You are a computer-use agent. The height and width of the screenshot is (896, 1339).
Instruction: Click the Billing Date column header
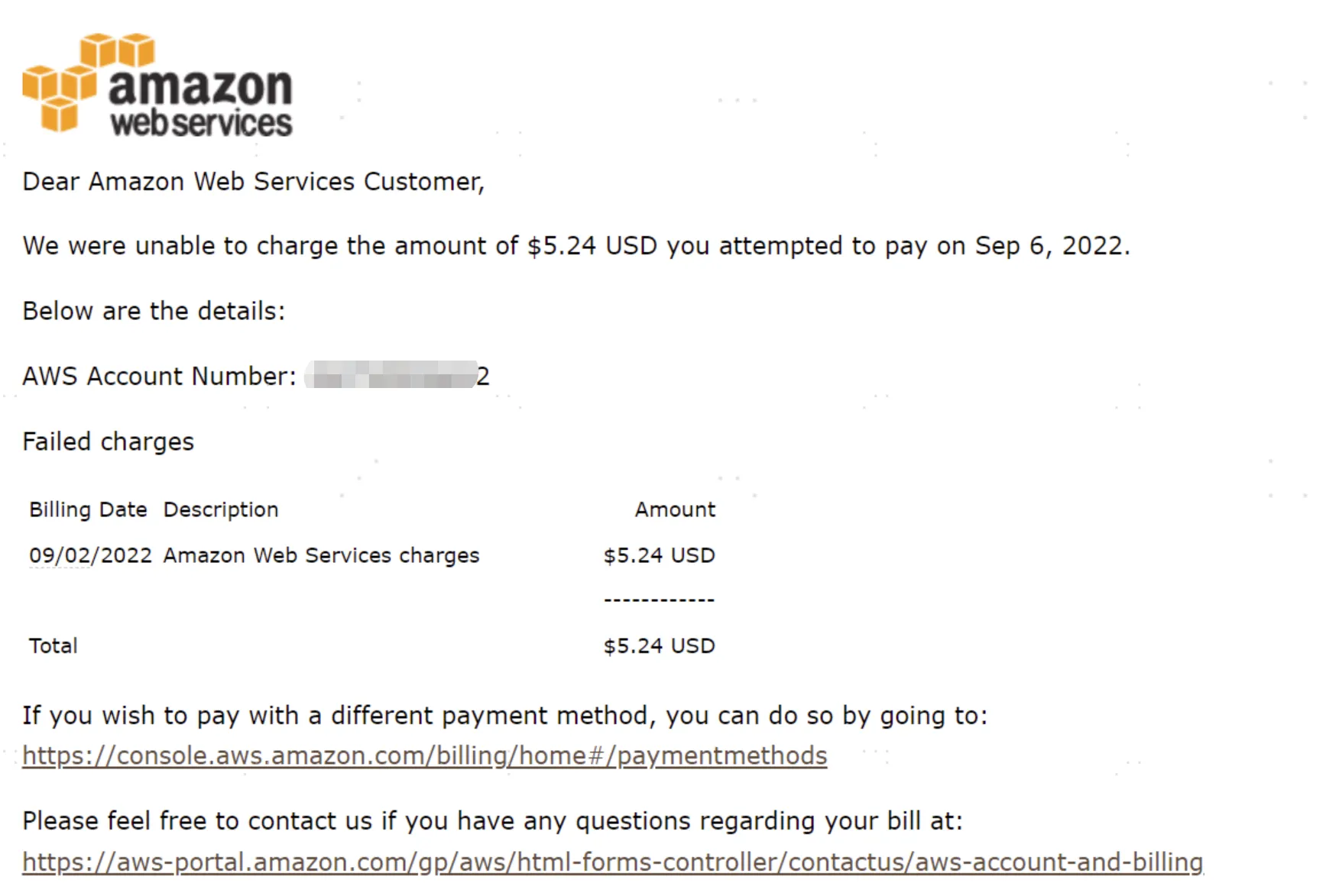point(88,509)
